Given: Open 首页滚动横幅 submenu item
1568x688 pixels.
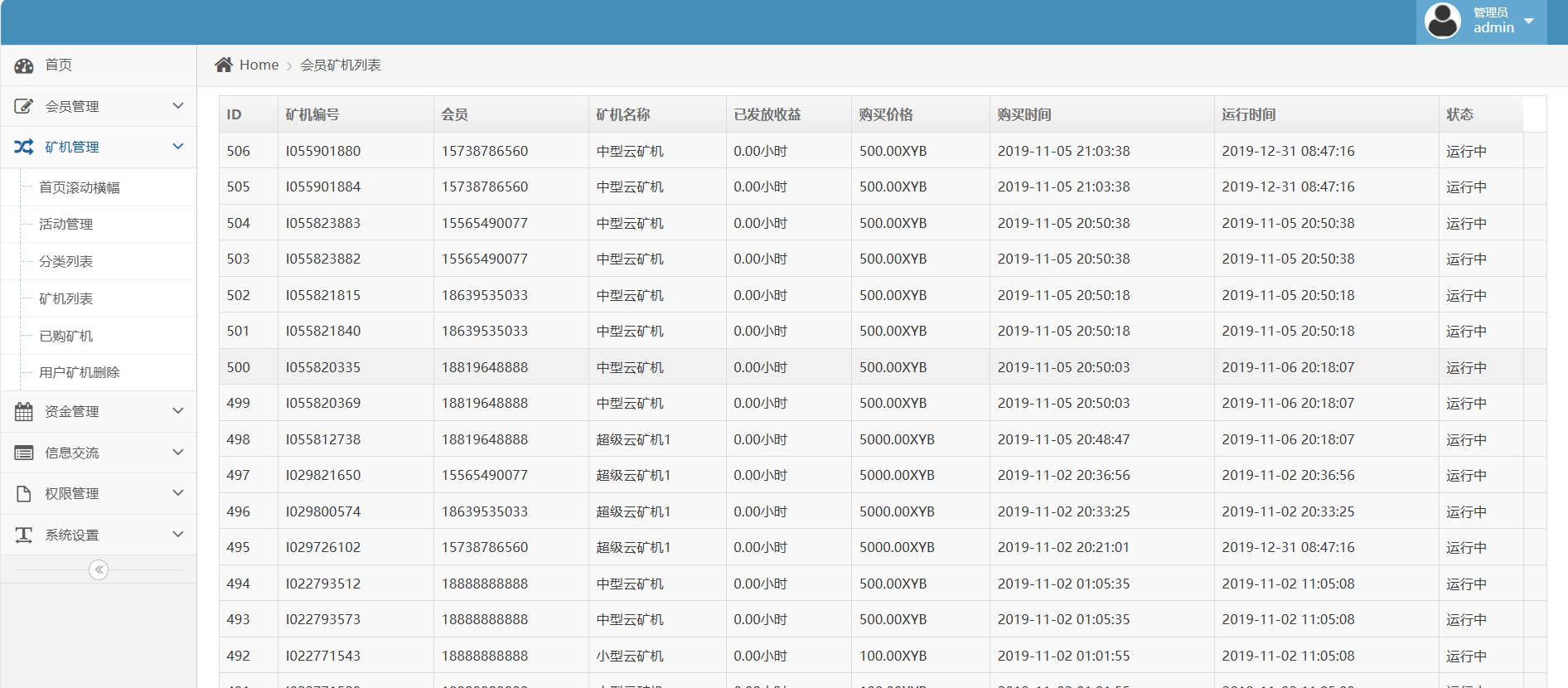Looking at the screenshot, I should 80,187.
